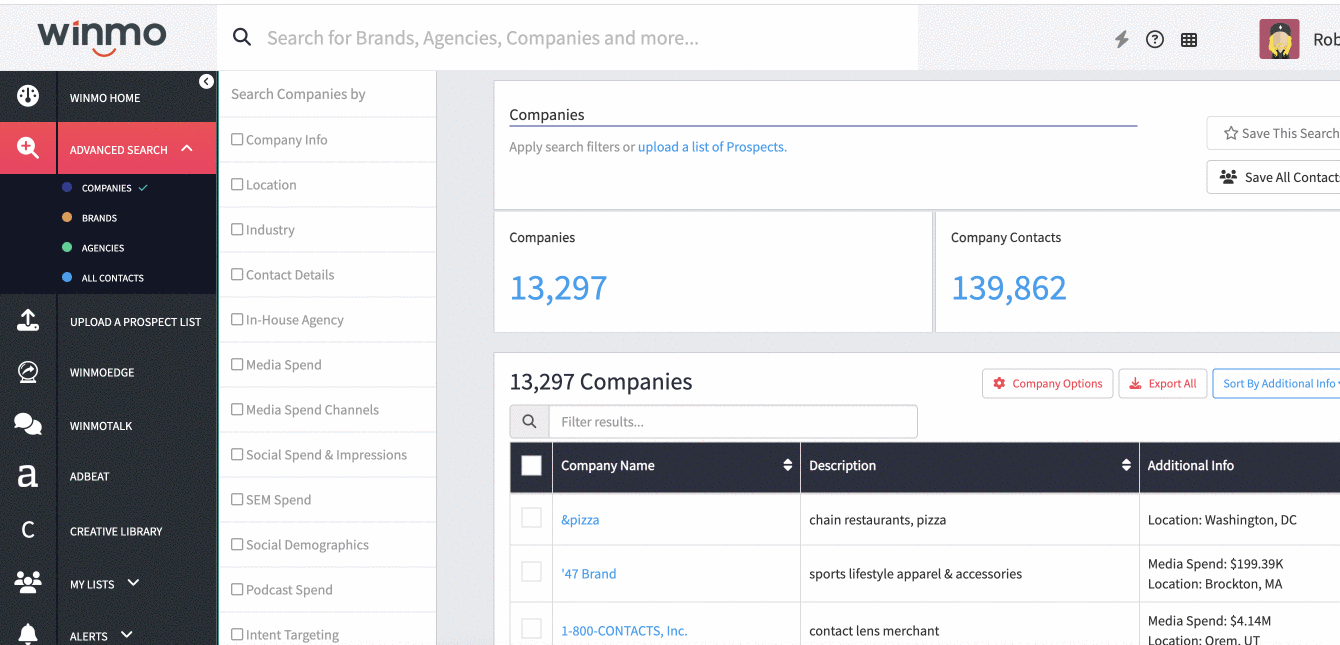Viewport: 1340px width, 645px height.
Task: Select all companies with header checkbox
Action: 532,466
